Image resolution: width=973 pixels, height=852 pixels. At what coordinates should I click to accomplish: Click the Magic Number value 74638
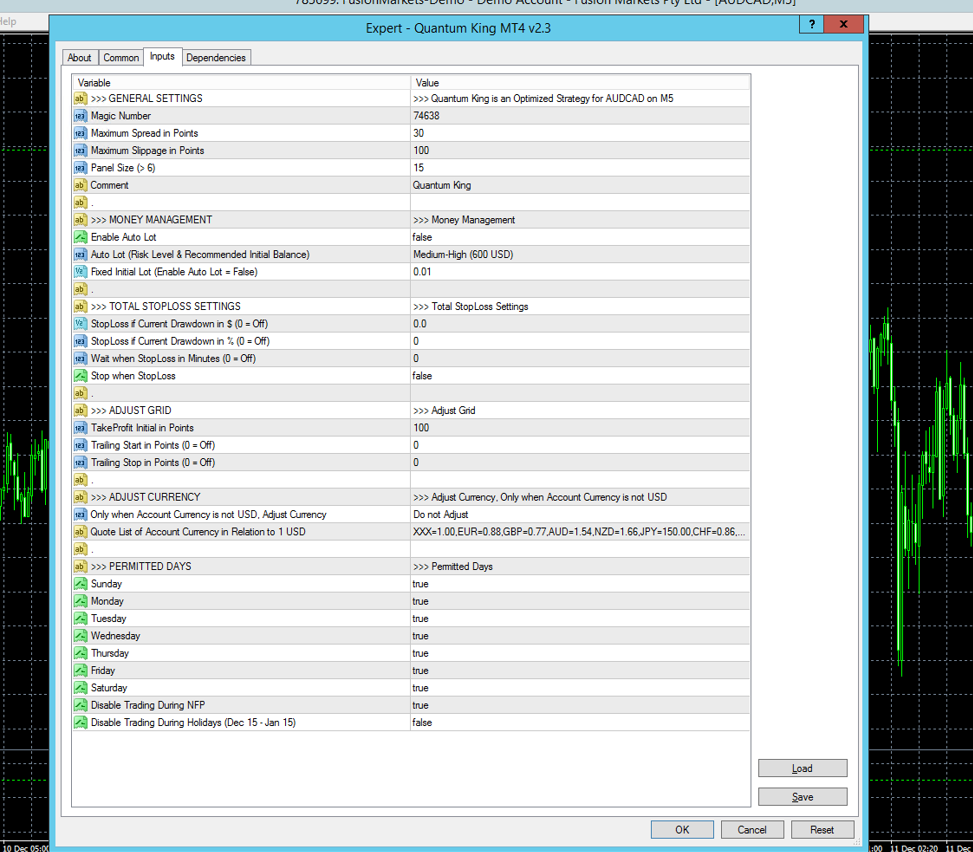[x=426, y=116]
